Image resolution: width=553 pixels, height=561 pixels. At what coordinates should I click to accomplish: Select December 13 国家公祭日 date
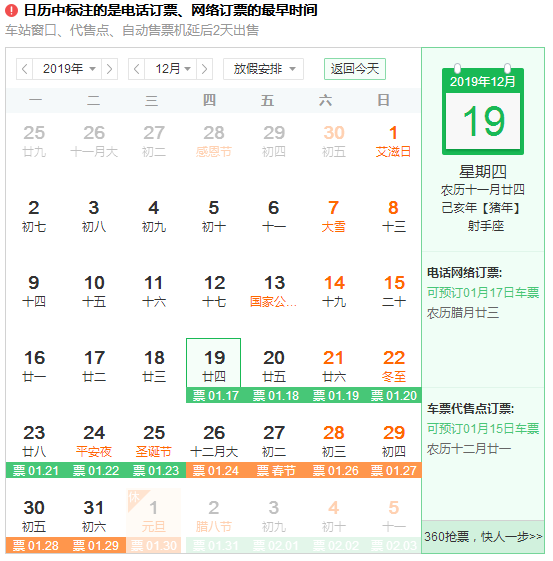(x=274, y=291)
